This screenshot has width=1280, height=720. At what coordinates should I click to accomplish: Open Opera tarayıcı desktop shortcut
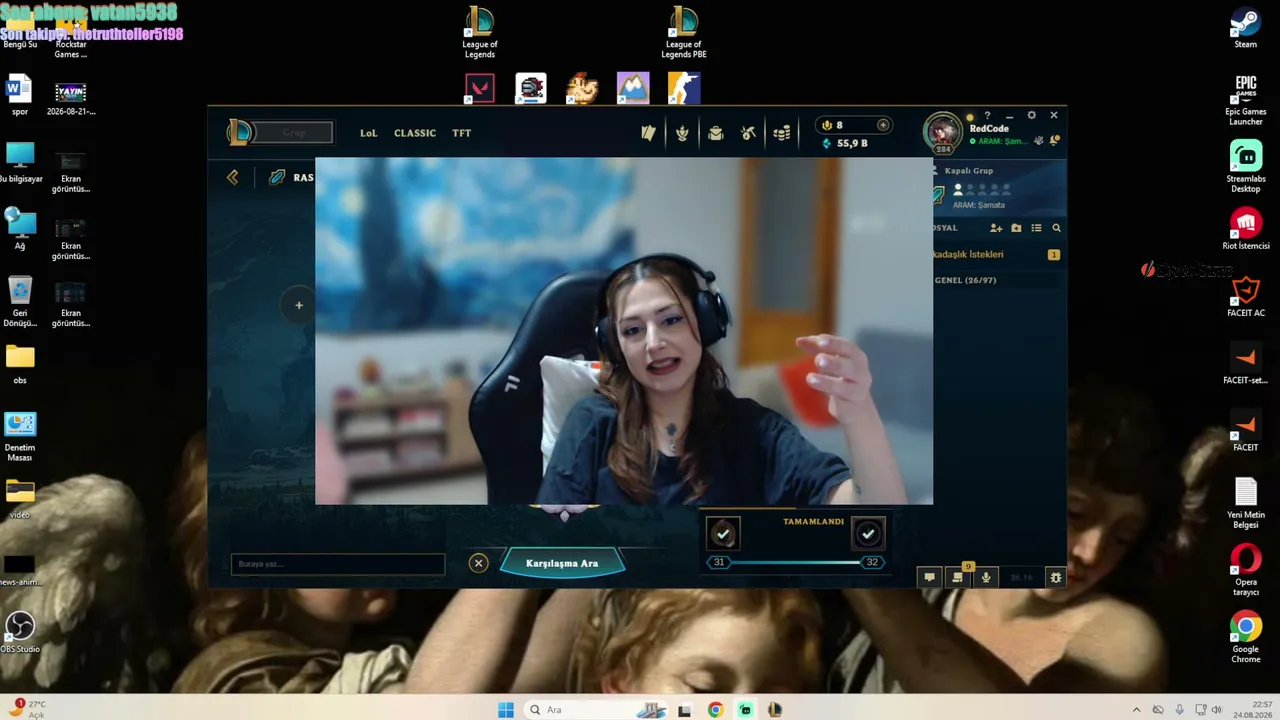coord(1245,570)
